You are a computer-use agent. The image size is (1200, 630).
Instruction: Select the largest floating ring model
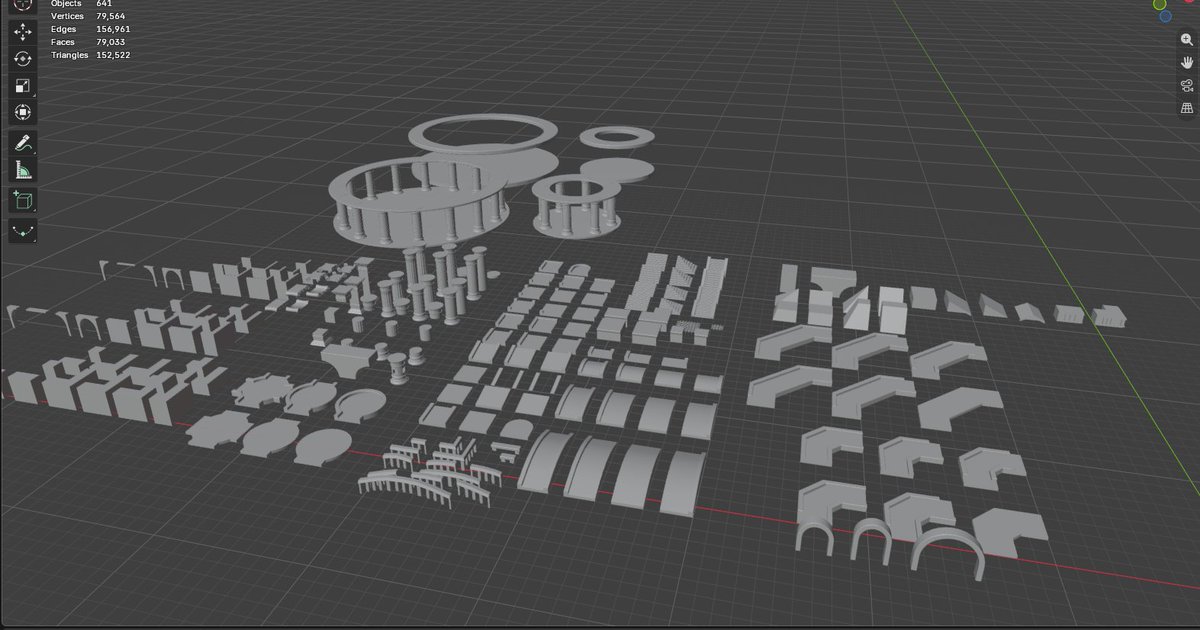[484, 134]
